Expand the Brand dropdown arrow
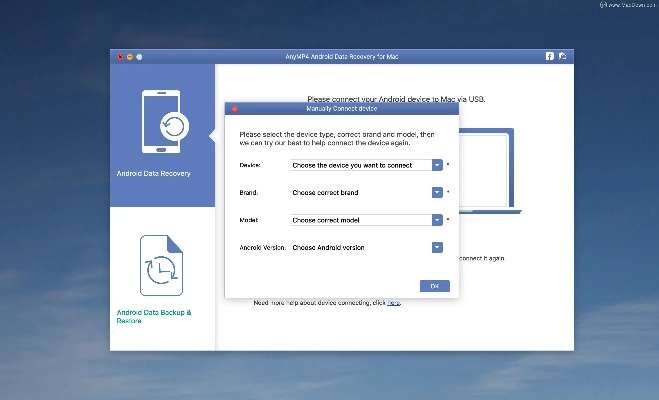Image resolution: width=659 pixels, height=400 pixels. tap(437, 192)
